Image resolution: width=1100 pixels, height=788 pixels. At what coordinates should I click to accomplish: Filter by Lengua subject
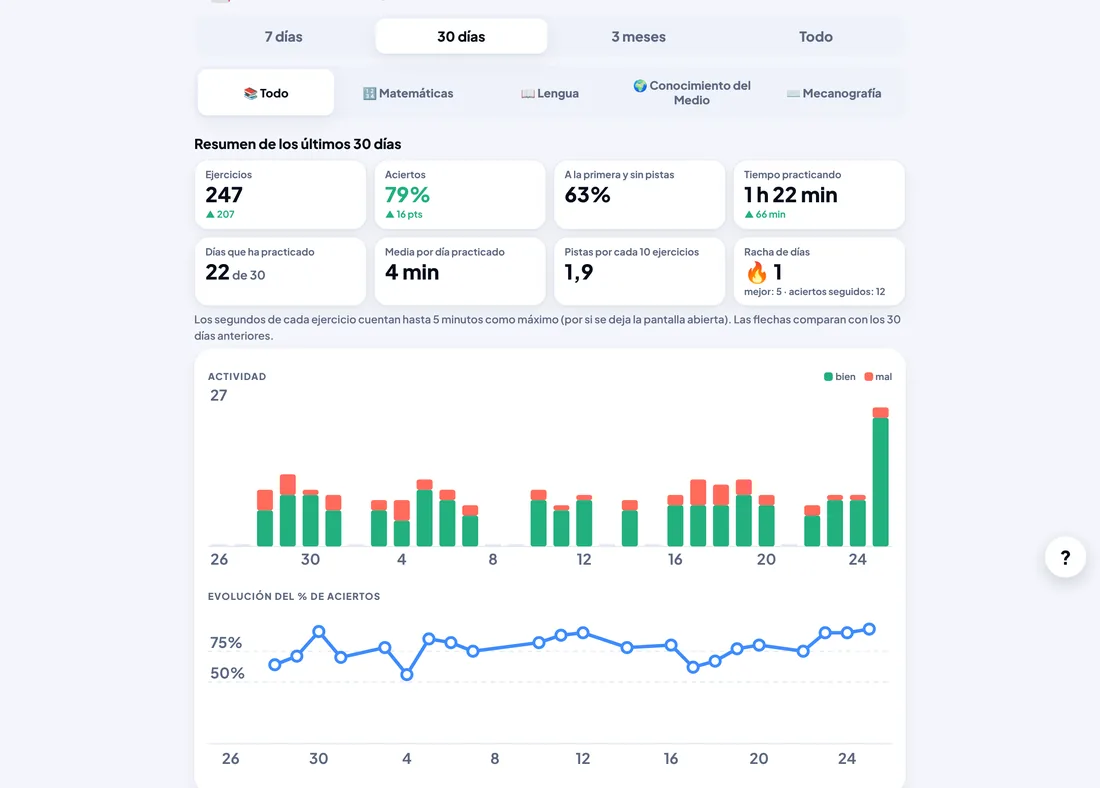[550, 93]
